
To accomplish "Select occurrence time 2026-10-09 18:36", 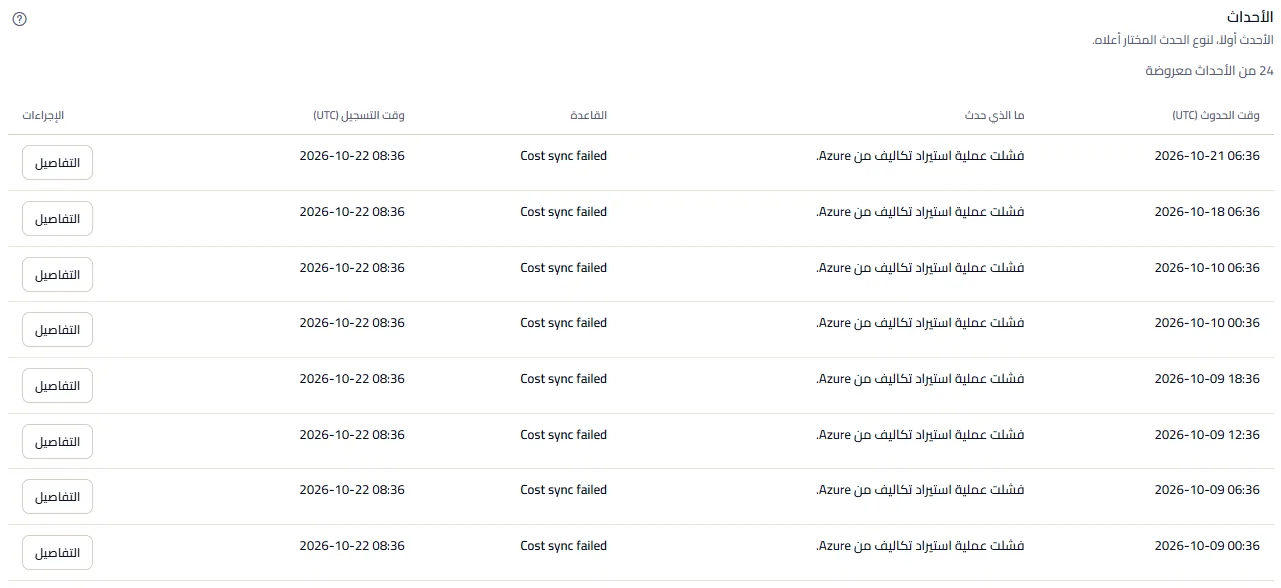I will (1207, 379).
